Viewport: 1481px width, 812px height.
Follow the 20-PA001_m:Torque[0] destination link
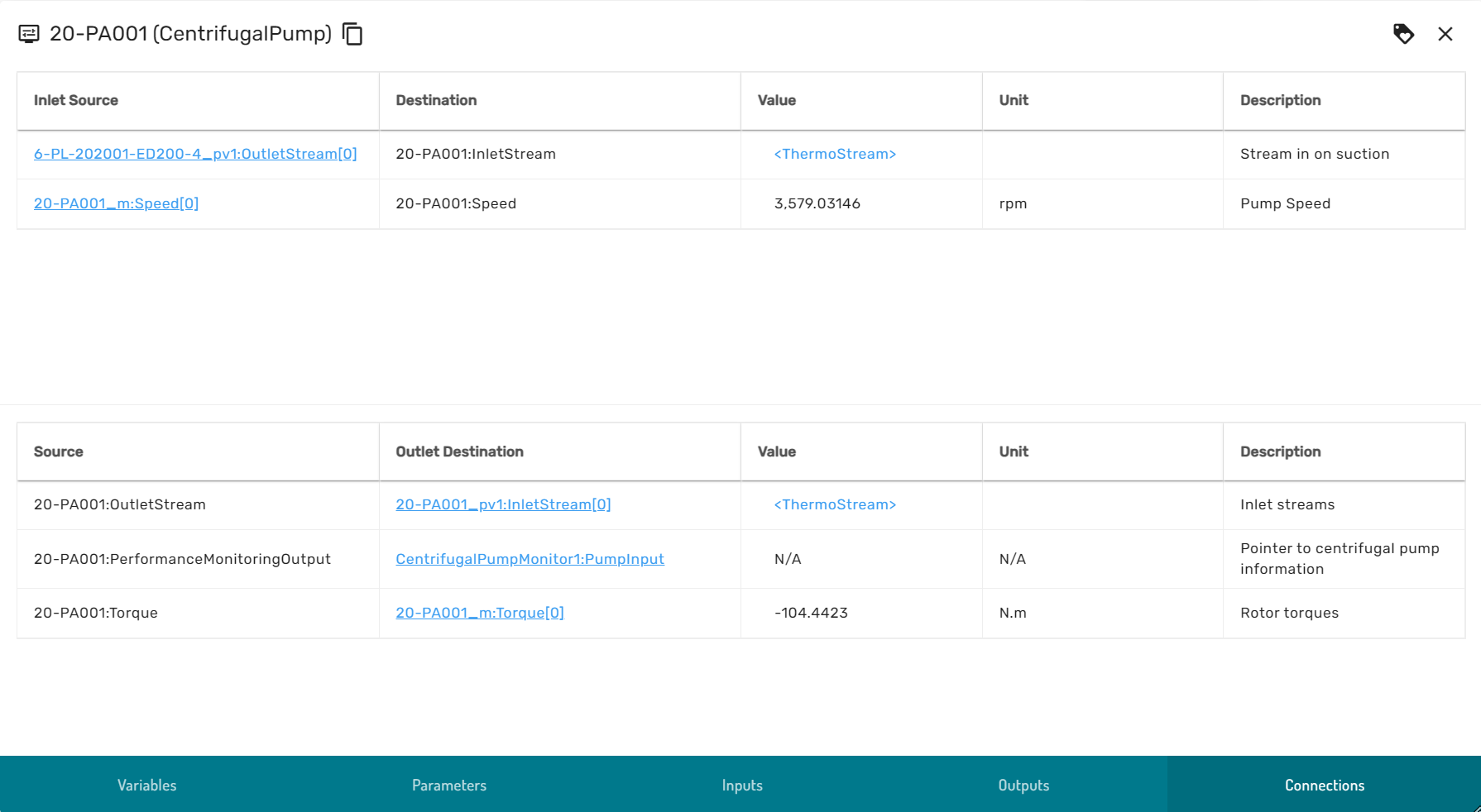coord(480,613)
